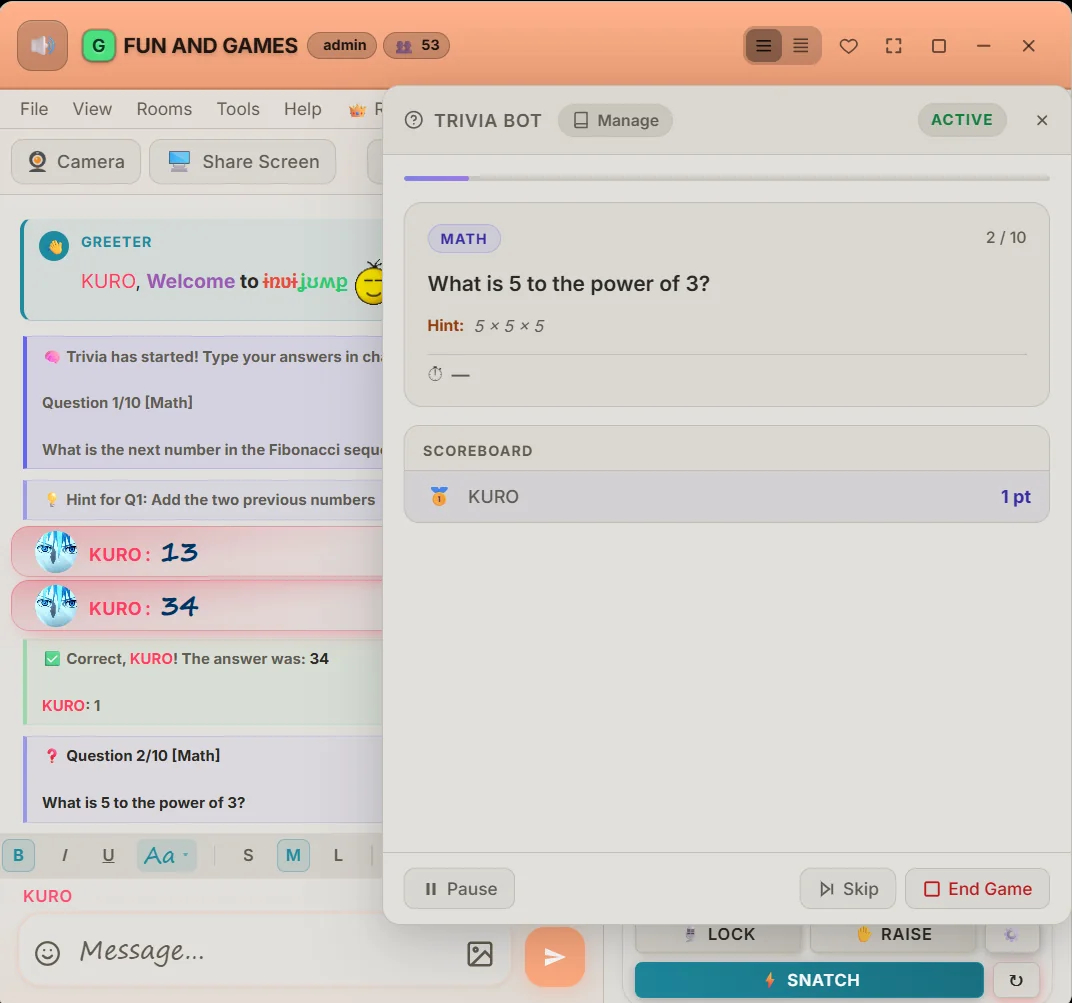The width and height of the screenshot is (1072, 1003).
Task: Toggle the room sound speaker icon
Action: click(42, 46)
